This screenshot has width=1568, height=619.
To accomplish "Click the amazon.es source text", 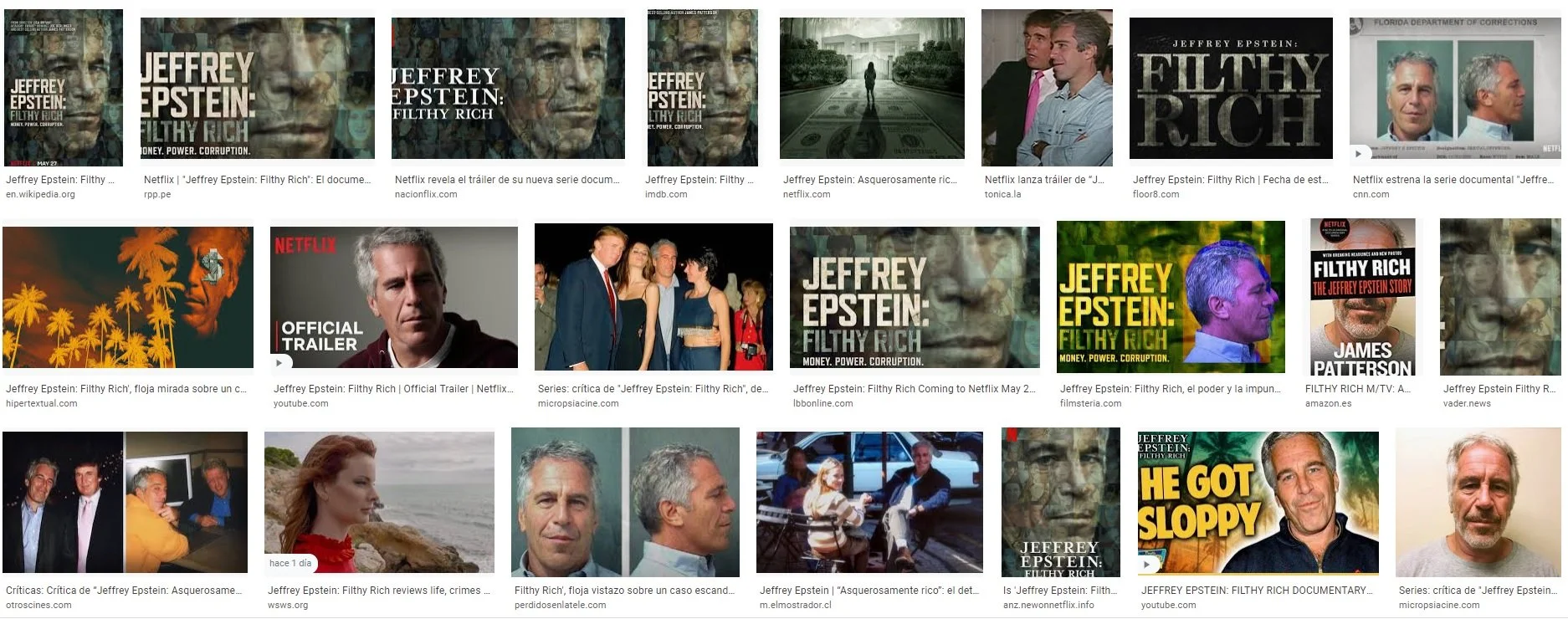I will click(x=1328, y=403).
